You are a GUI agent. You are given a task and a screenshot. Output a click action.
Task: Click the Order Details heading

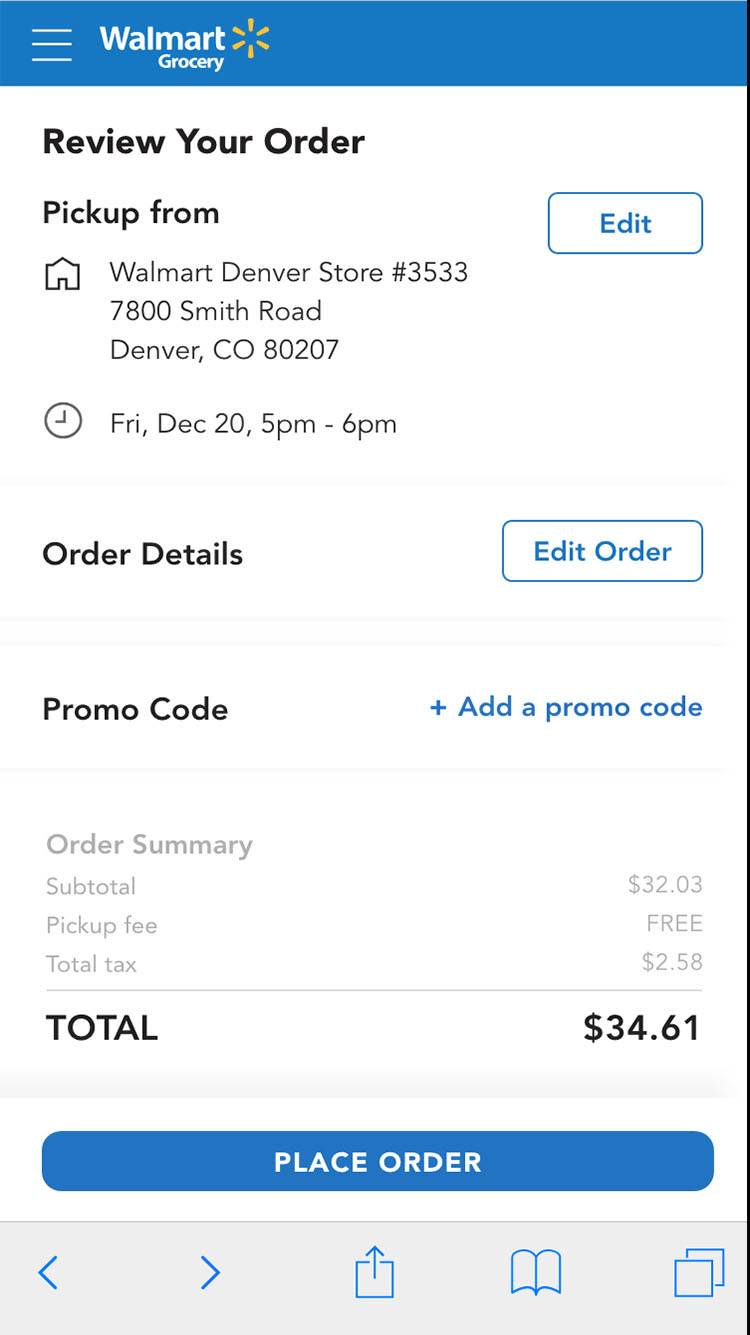tap(142, 554)
